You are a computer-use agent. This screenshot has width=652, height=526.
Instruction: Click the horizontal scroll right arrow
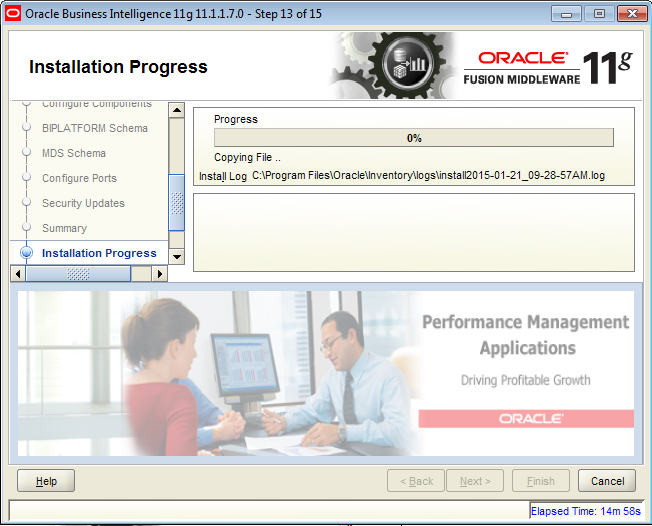pyautogui.click(x=160, y=274)
